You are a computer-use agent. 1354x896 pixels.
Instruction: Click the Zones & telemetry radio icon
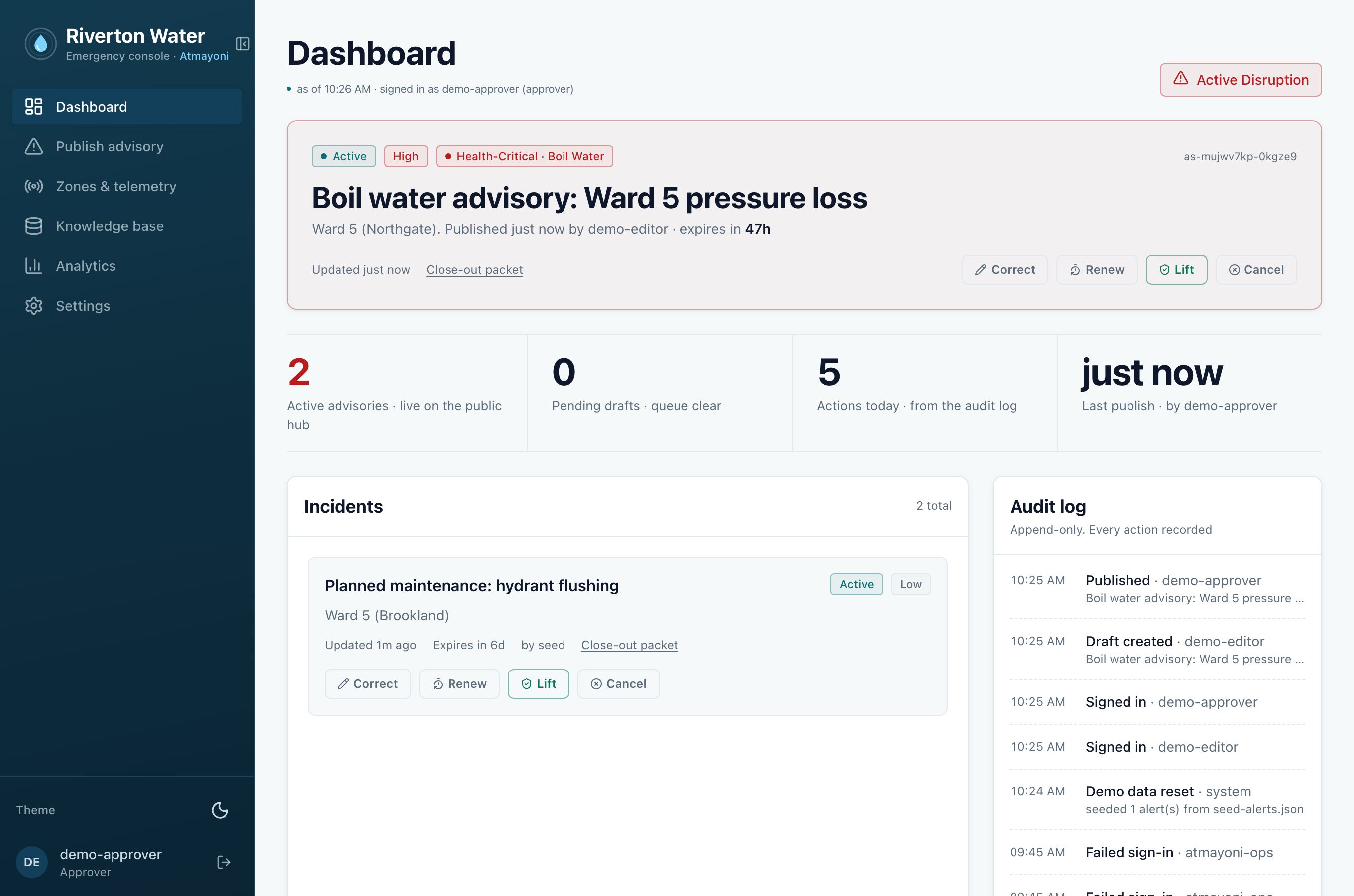pos(34,186)
